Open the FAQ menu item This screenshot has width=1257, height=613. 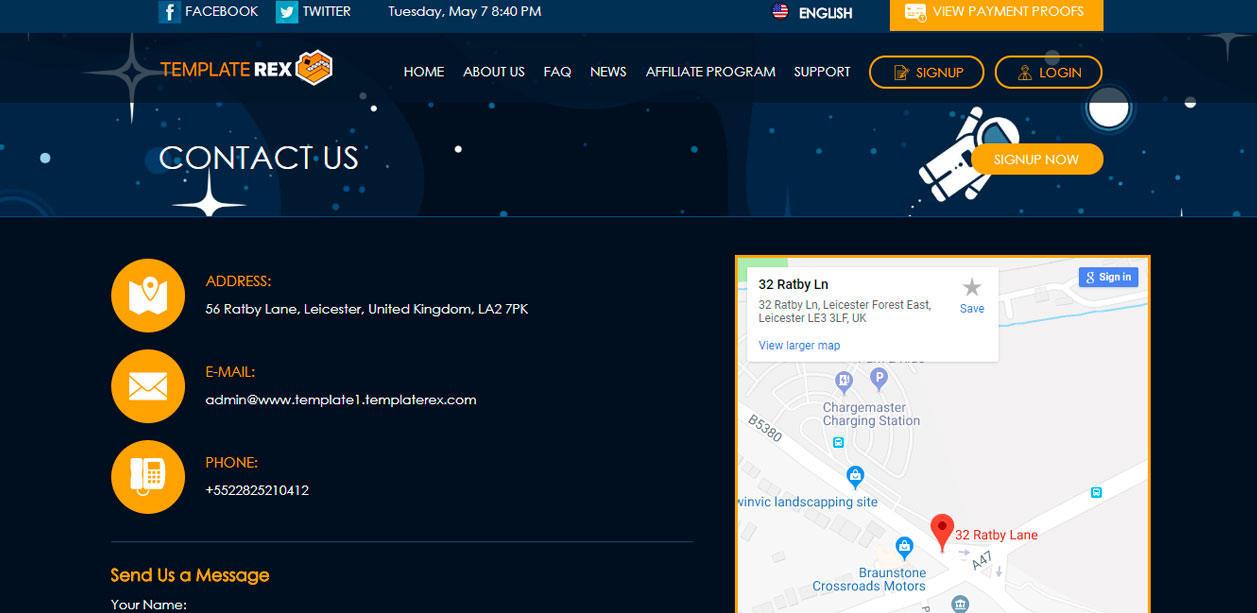[557, 72]
